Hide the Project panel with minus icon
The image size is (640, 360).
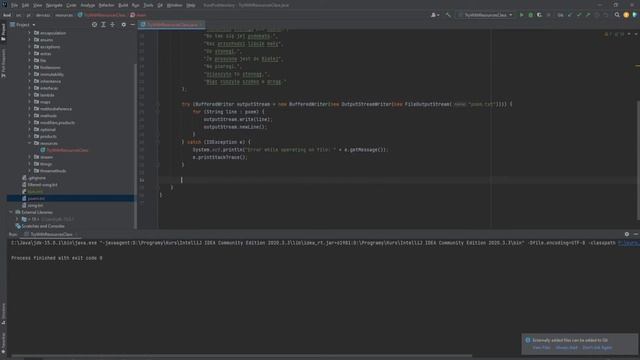133,24
